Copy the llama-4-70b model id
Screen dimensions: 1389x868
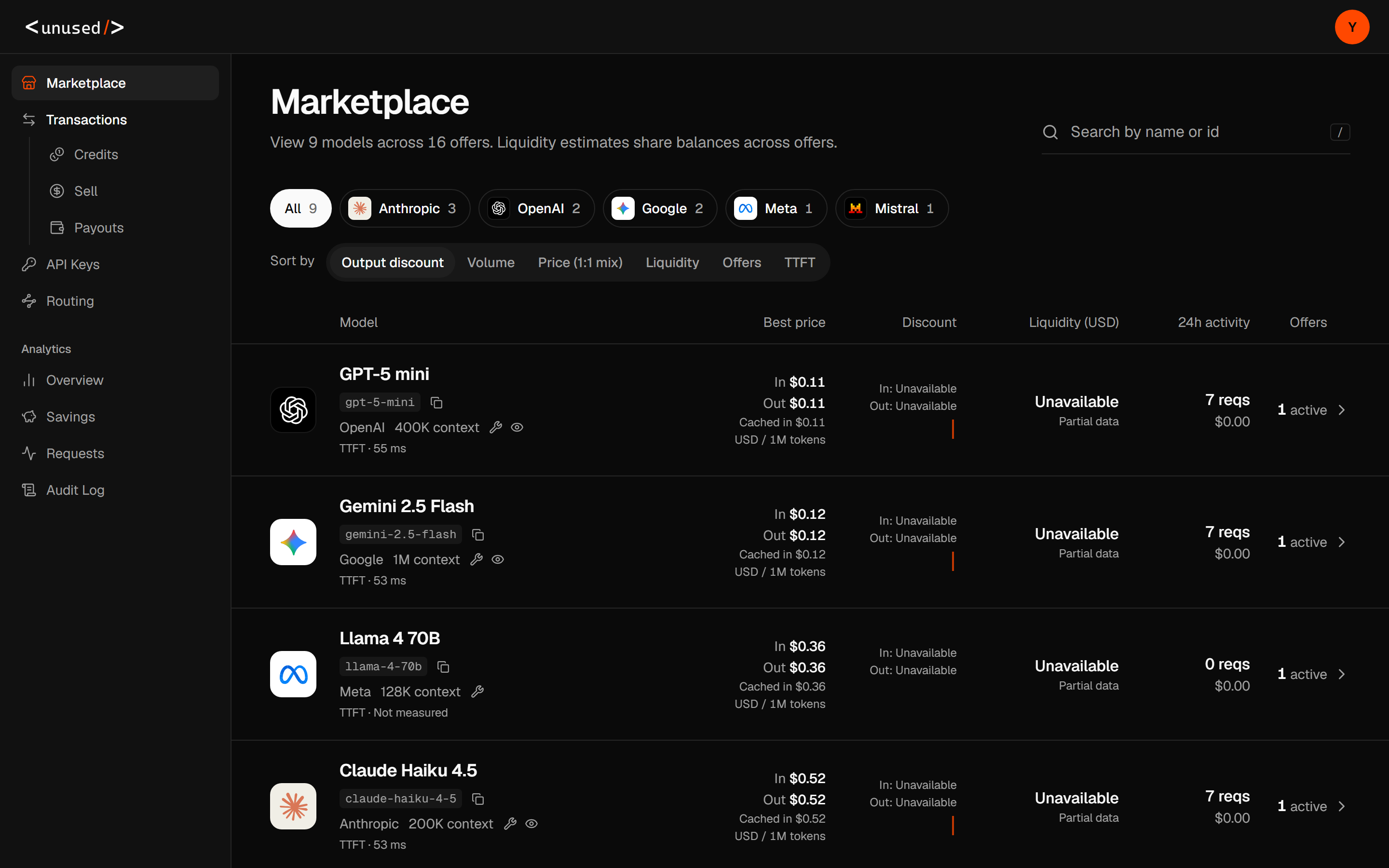(x=443, y=666)
